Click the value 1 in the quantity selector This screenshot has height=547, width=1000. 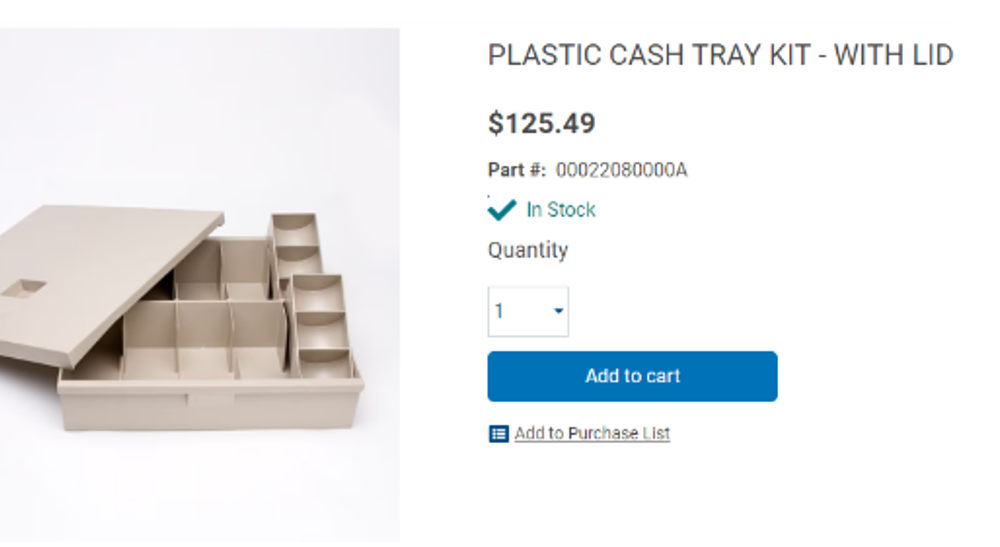pos(500,312)
